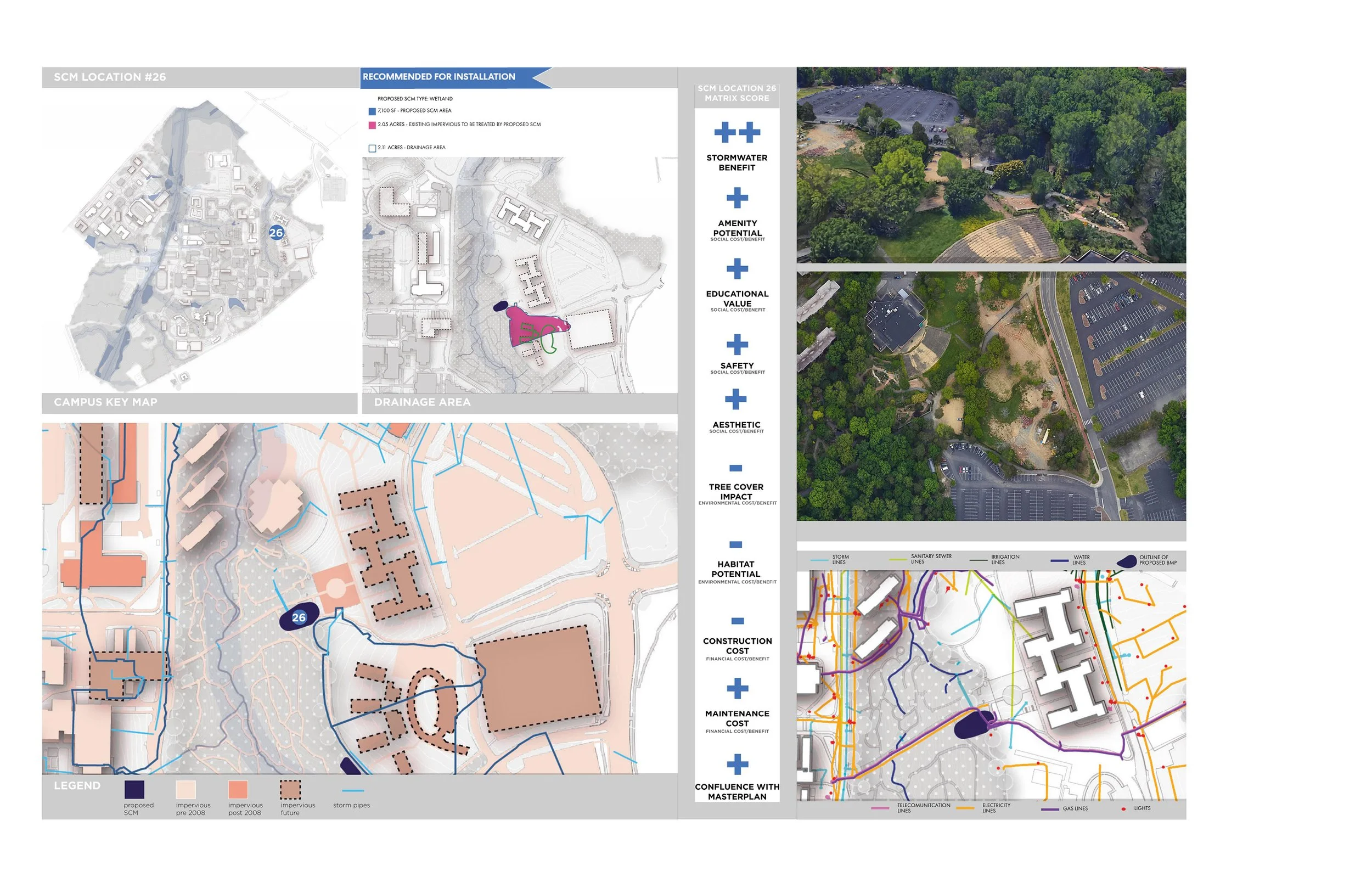The height and width of the screenshot is (888, 1372).
Task: Click the plus icon above Confluence with Masterplan
Action: coord(737,764)
